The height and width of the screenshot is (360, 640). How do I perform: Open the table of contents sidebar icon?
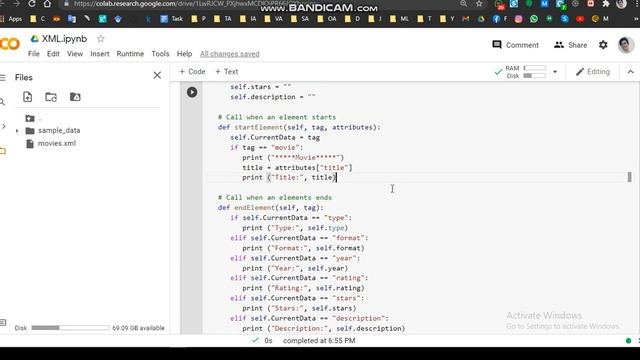[x=2, y=78]
